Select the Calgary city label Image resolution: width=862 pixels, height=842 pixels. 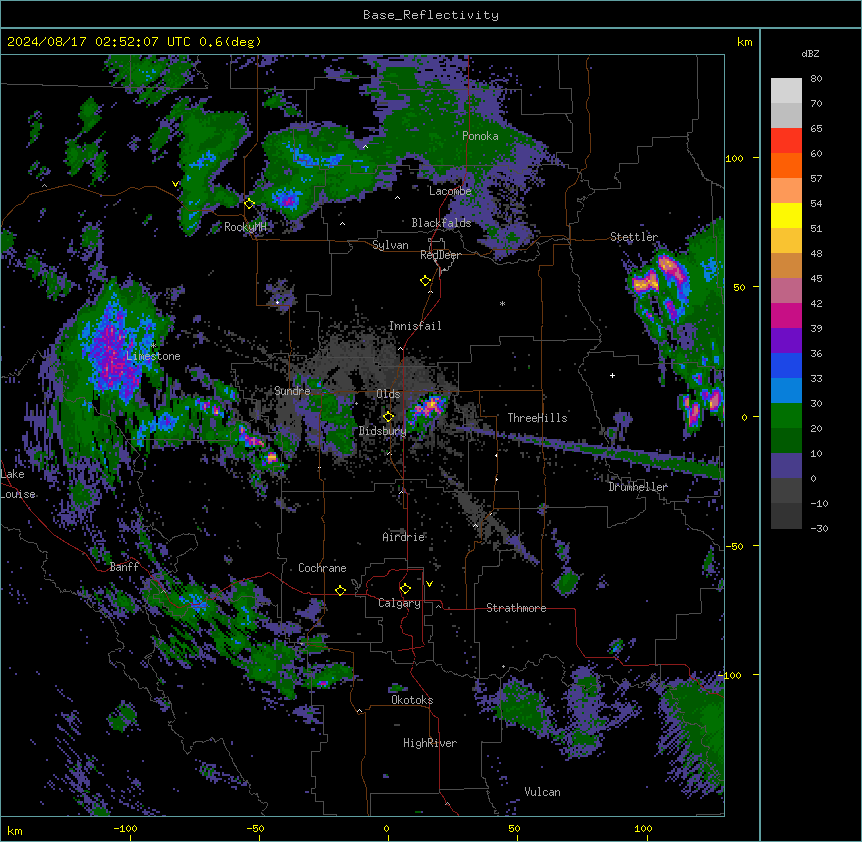pos(399,603)
